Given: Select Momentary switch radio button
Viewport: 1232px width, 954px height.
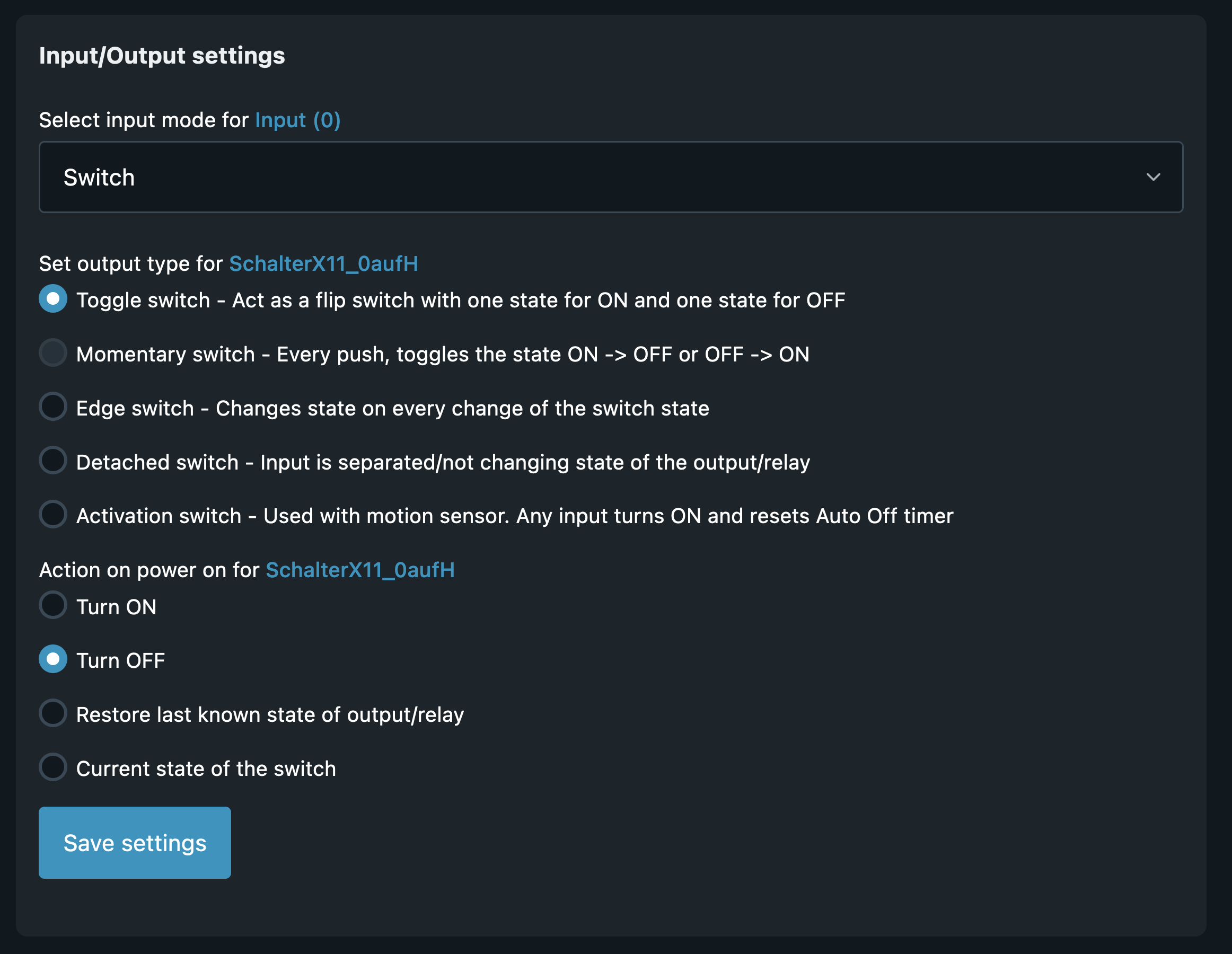Looking at the screenshot, I should [53, 353].
